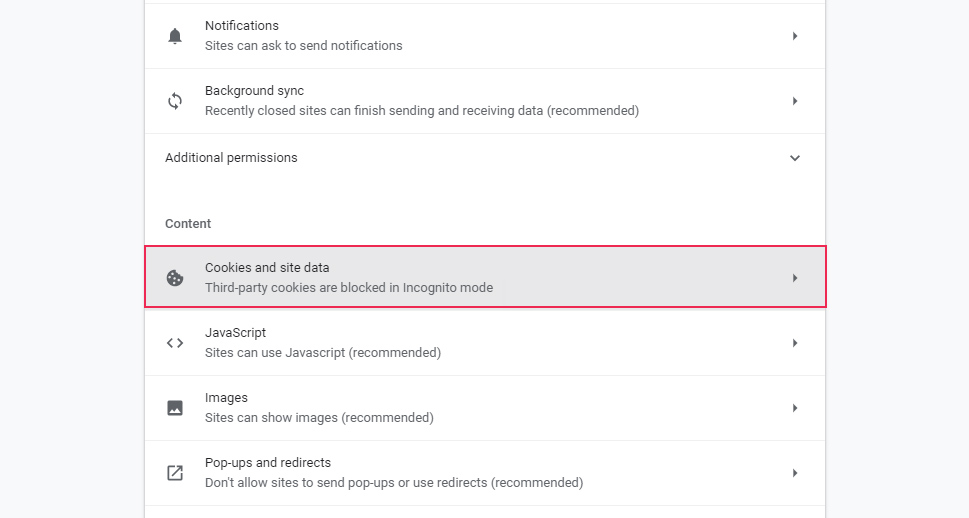Click the Pop-ups and redirects title
Screen dimensions: 969x518
click(268, 463)
